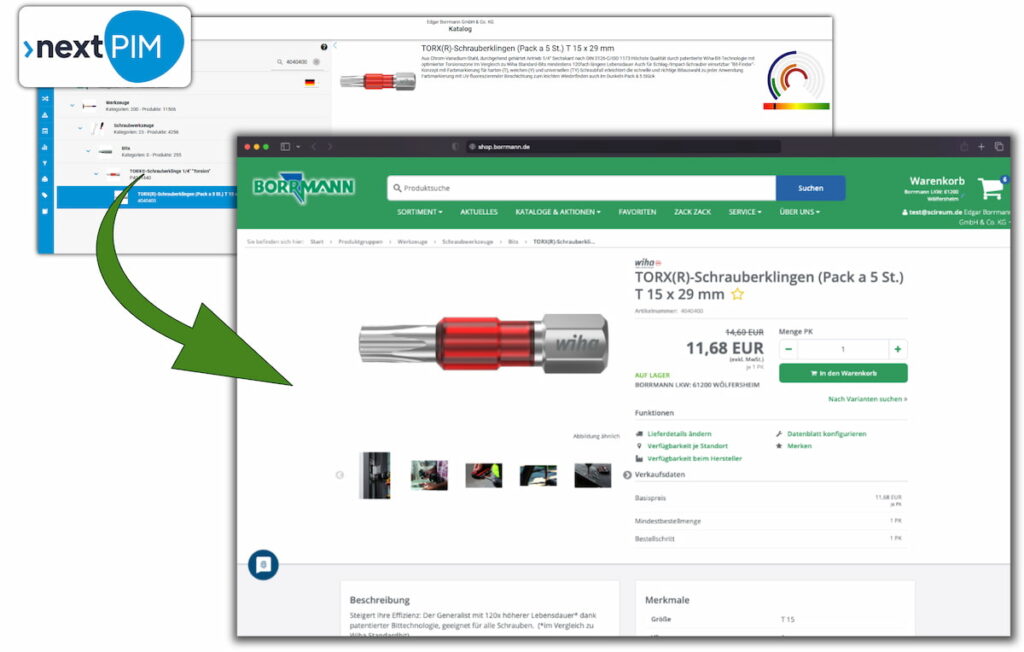This screenshot has width=1024, height=652.
Task: Toggle the Merken star in the Funktionen panel
Action: point(778,446)
